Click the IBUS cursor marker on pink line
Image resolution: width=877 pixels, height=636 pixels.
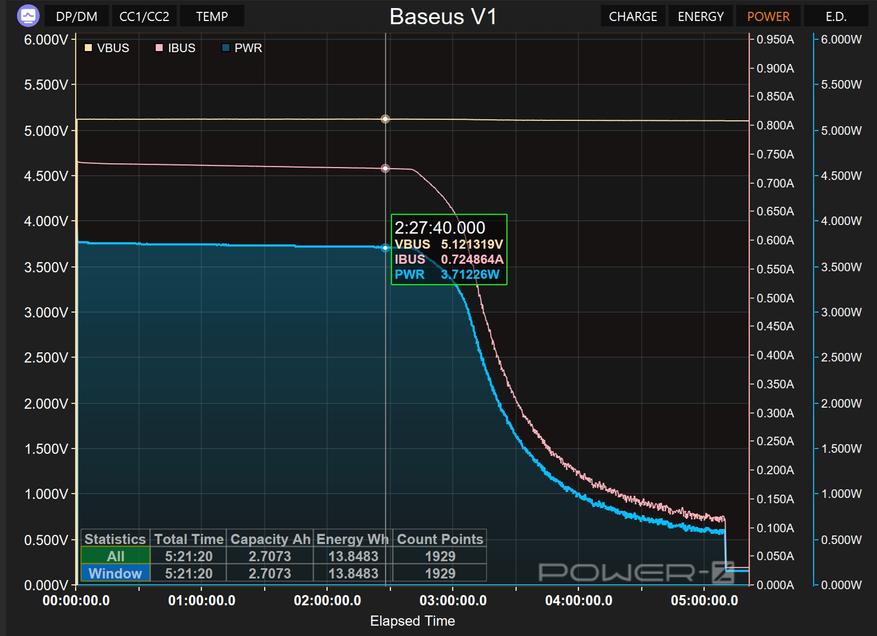(x=385, y=168)
